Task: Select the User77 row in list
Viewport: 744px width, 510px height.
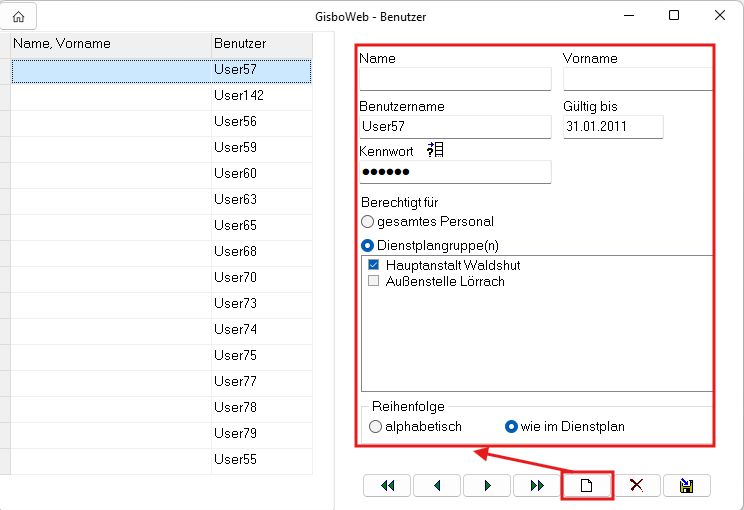Action: coord(161,383)
